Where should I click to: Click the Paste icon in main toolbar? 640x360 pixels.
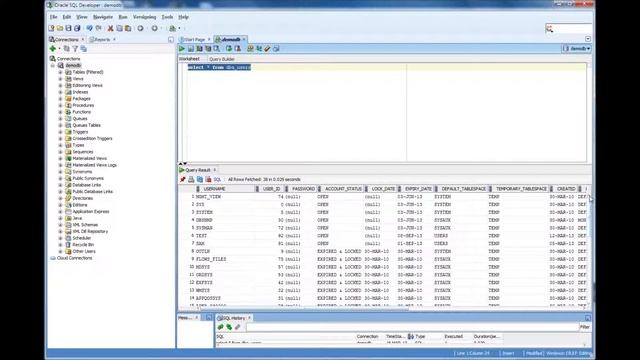tap(128, 28)
